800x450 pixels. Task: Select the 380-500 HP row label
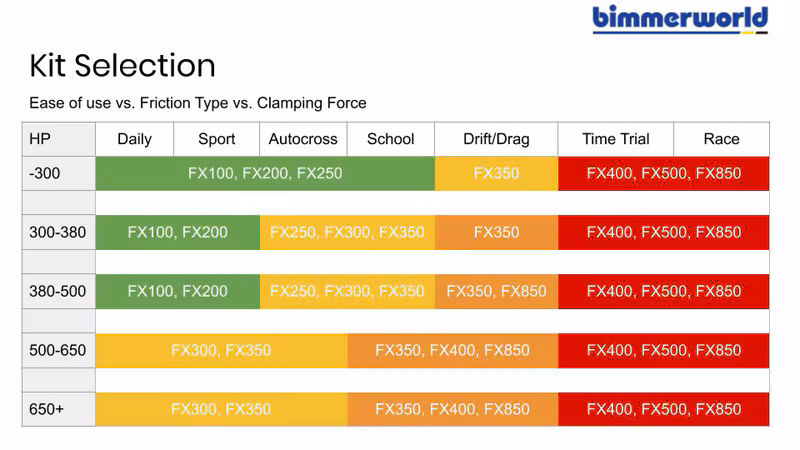[59, 291]
